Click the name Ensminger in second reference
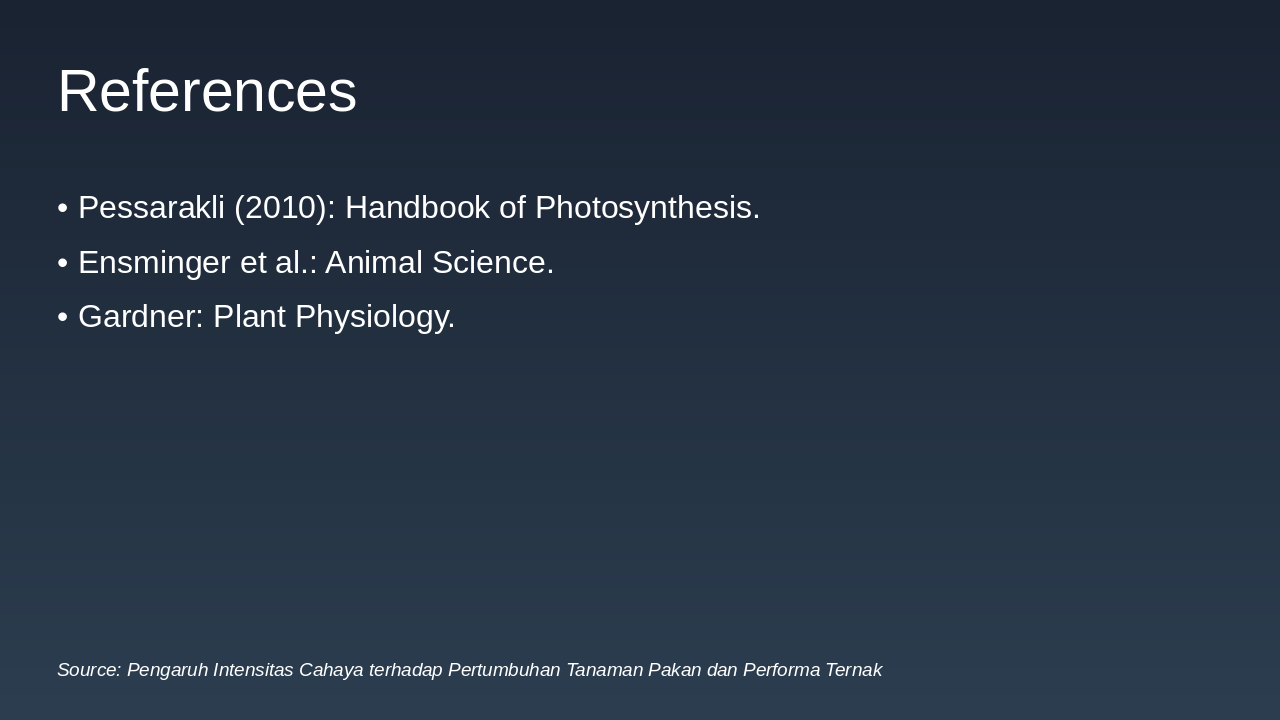This screenshot has height=720, width=1280. (154, 263)
